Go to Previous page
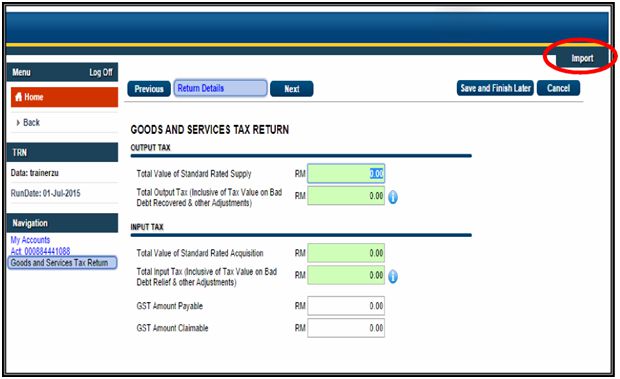The image size is (620, 379). (x=149, y=89)
